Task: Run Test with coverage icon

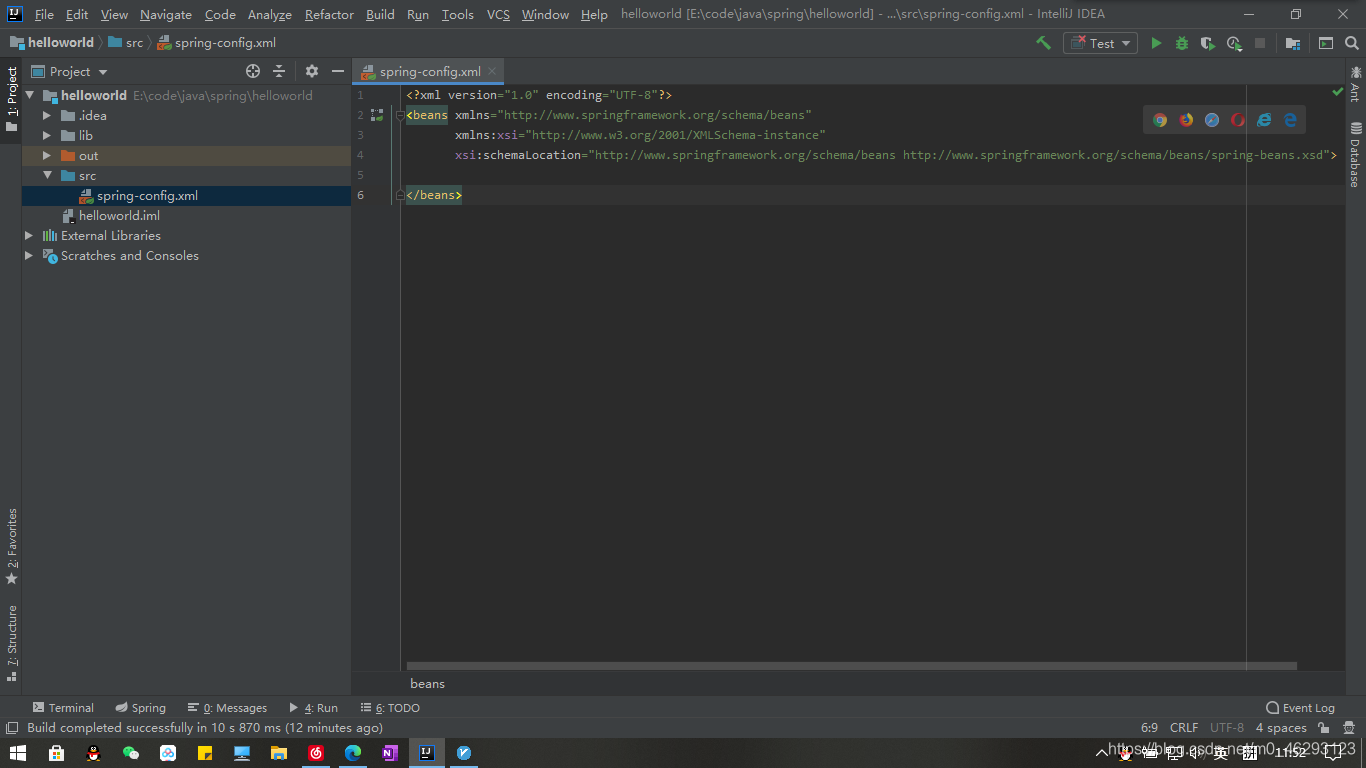Action: 1208,43
